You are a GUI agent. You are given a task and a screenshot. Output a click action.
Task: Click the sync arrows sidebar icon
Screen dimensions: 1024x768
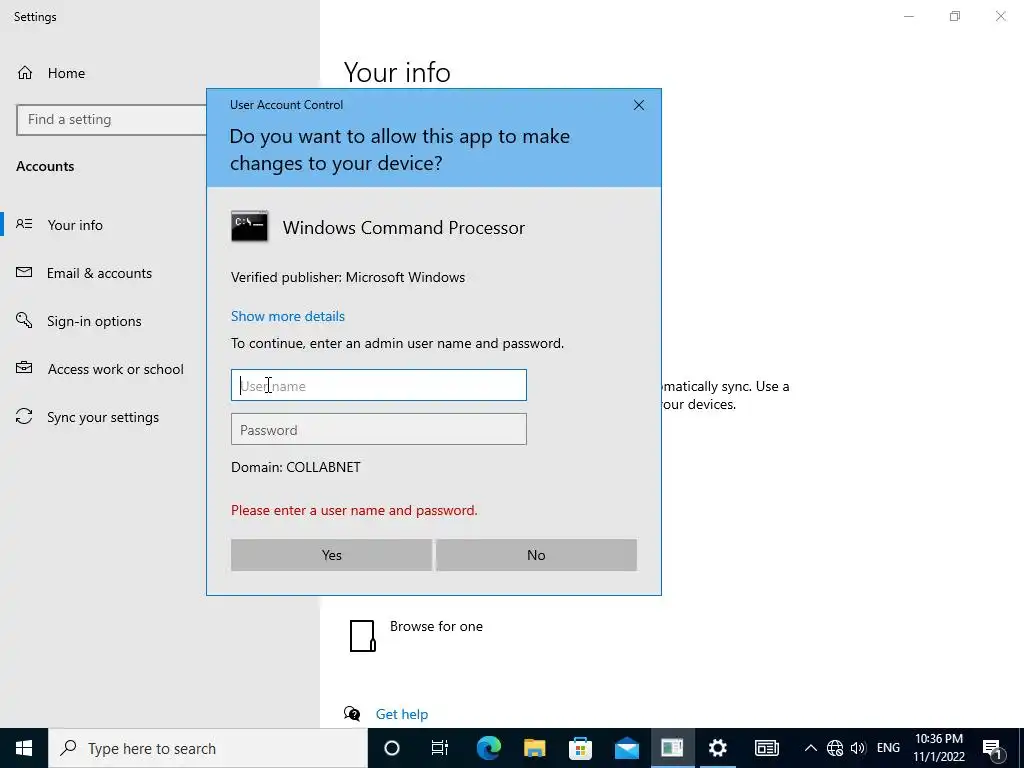pos(24,416)
